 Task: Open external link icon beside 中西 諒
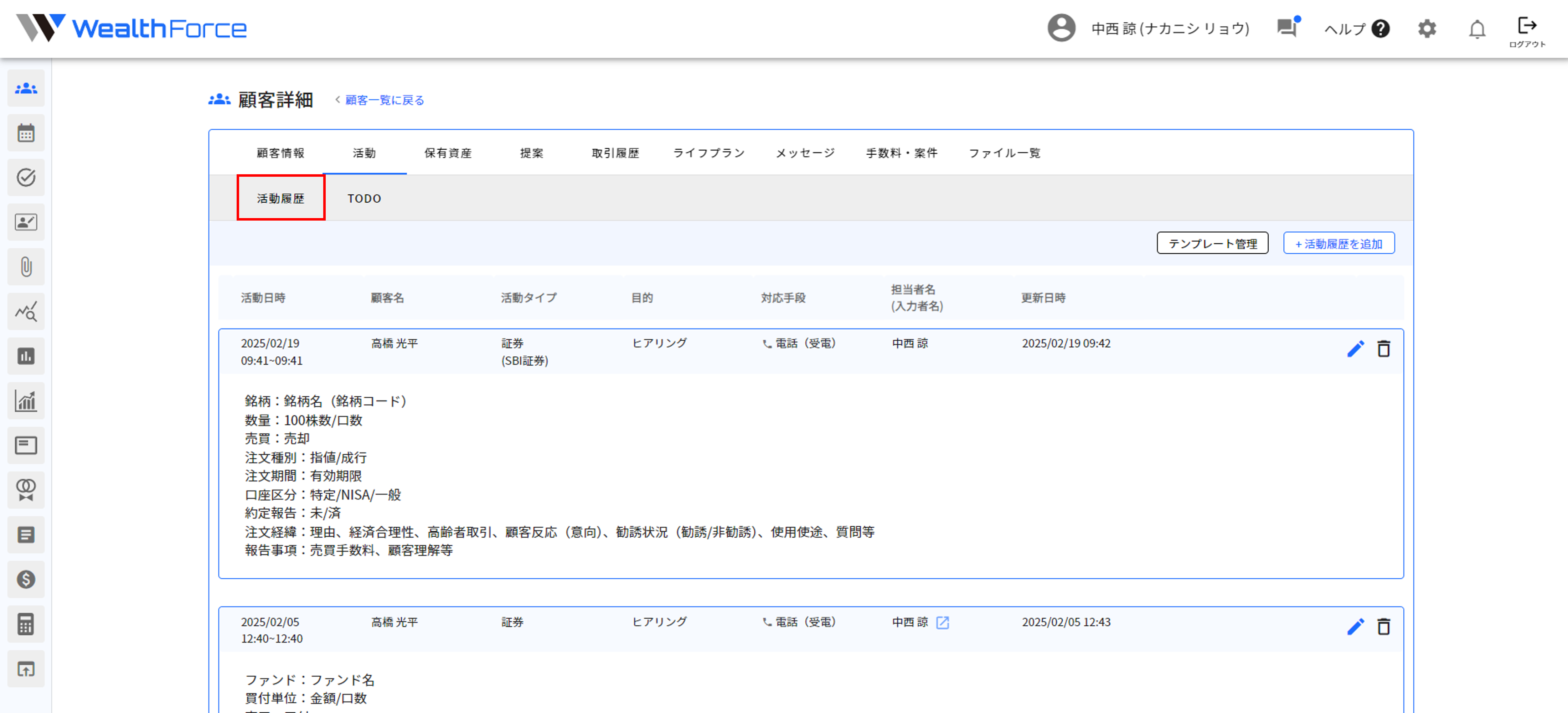pyautogui.click(x=942, y=622)
